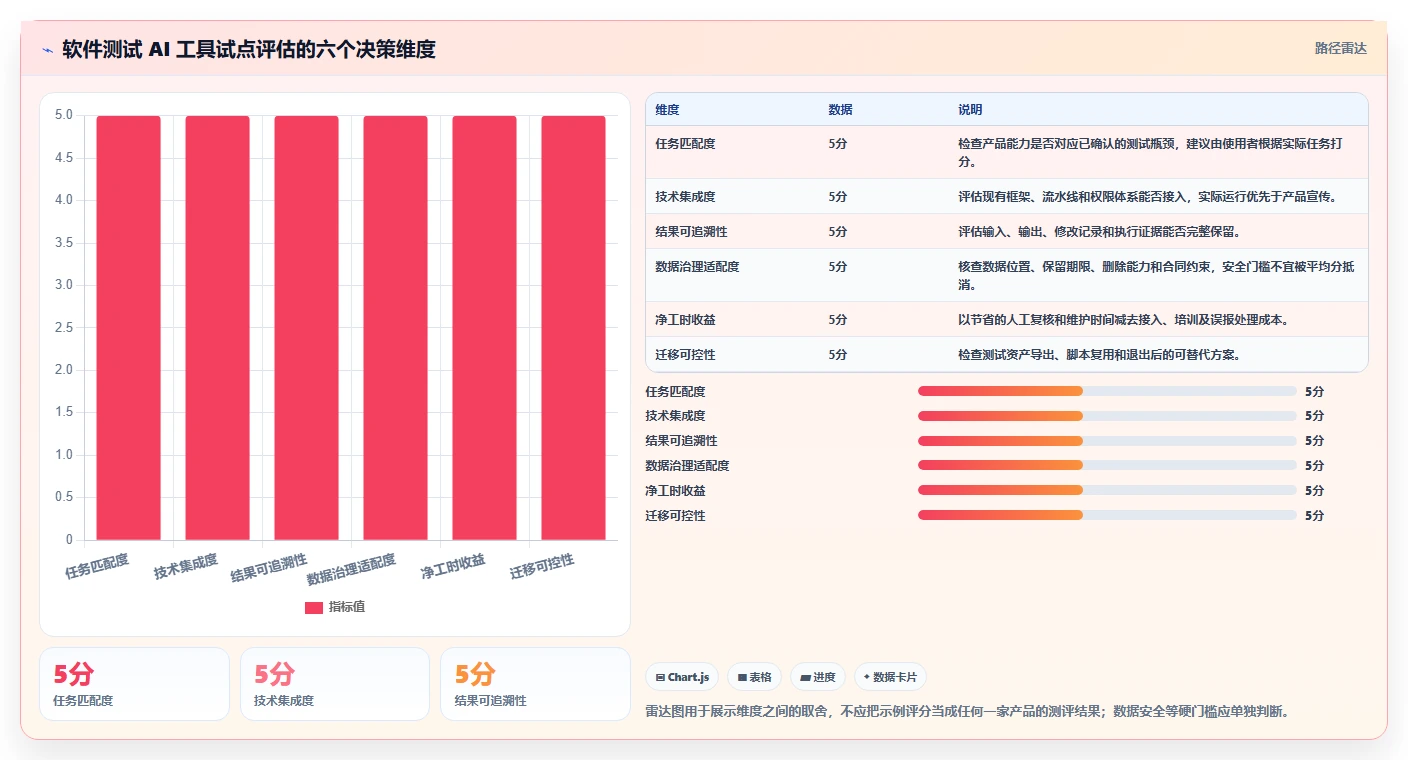This screenshot has height=760, width=1408.
Task: Click the 净工时收益 bar in the chart
Action: pyautogui.click(x=484, y=328)
